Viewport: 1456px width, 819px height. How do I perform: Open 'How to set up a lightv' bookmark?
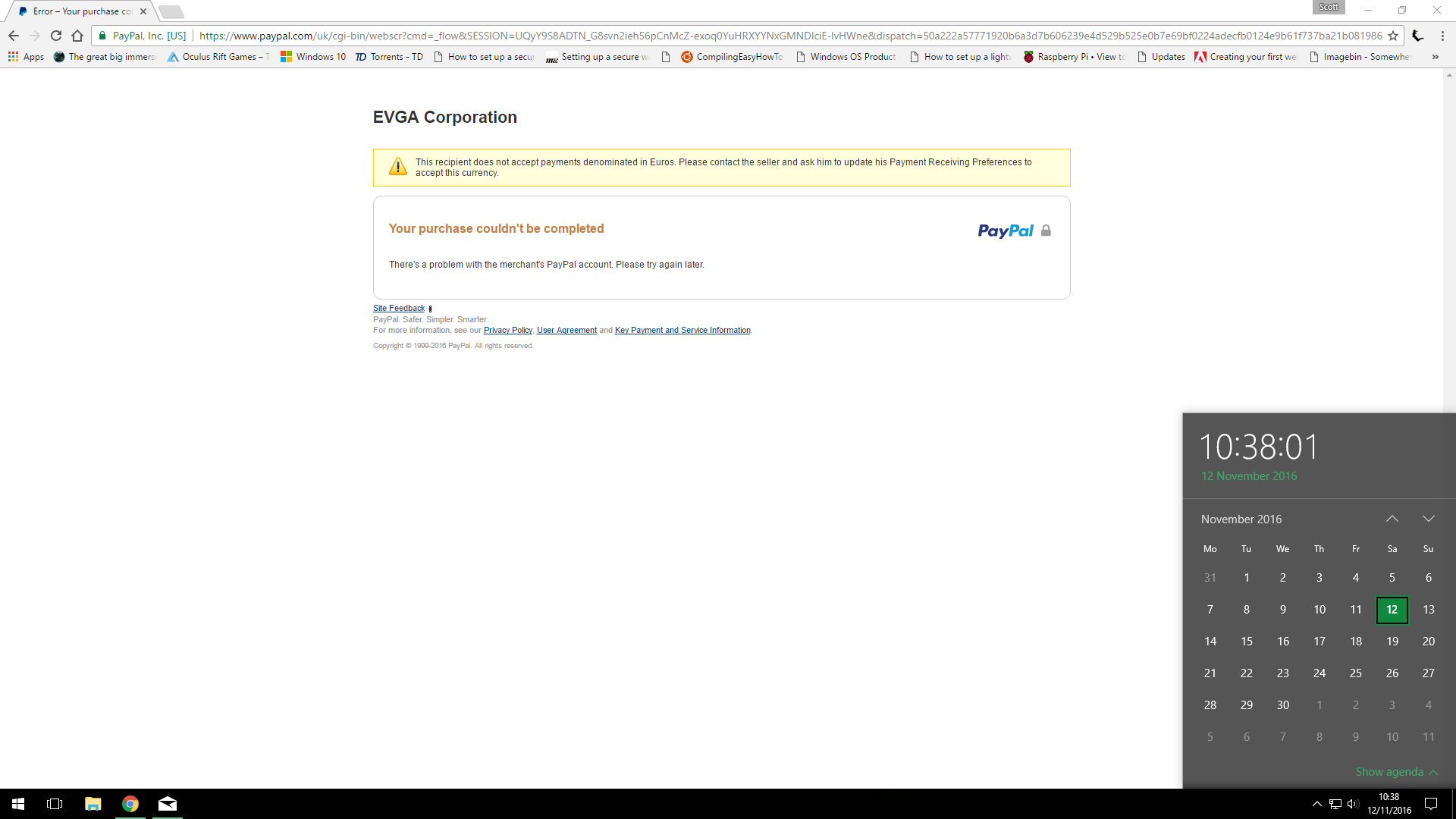point(961,57)
